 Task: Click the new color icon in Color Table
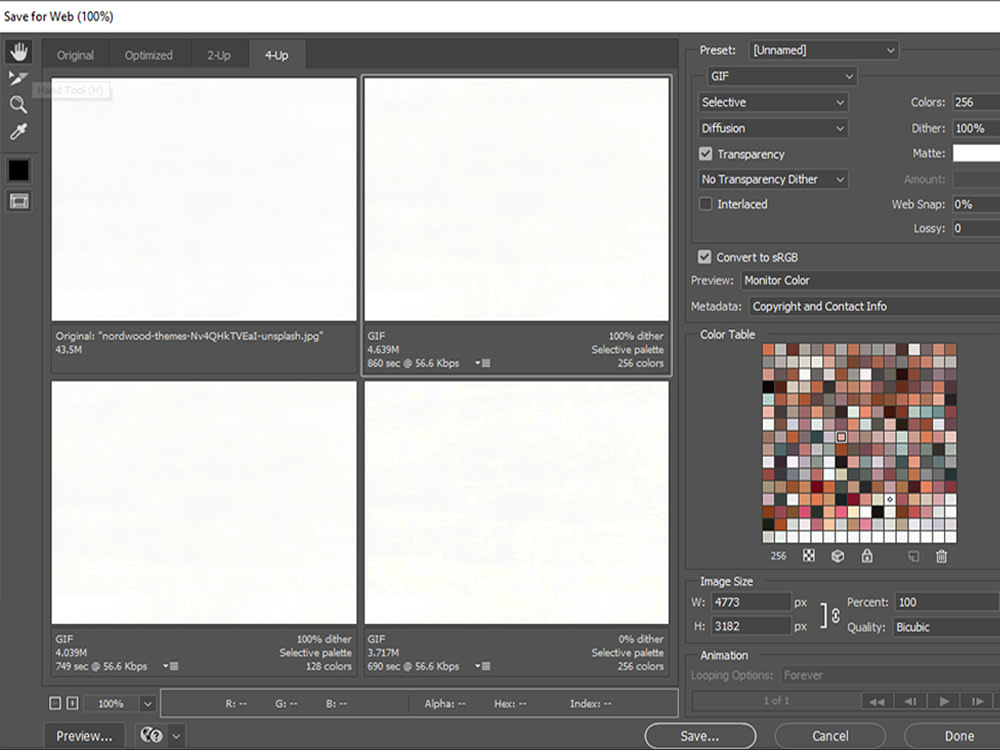[913, 556]
